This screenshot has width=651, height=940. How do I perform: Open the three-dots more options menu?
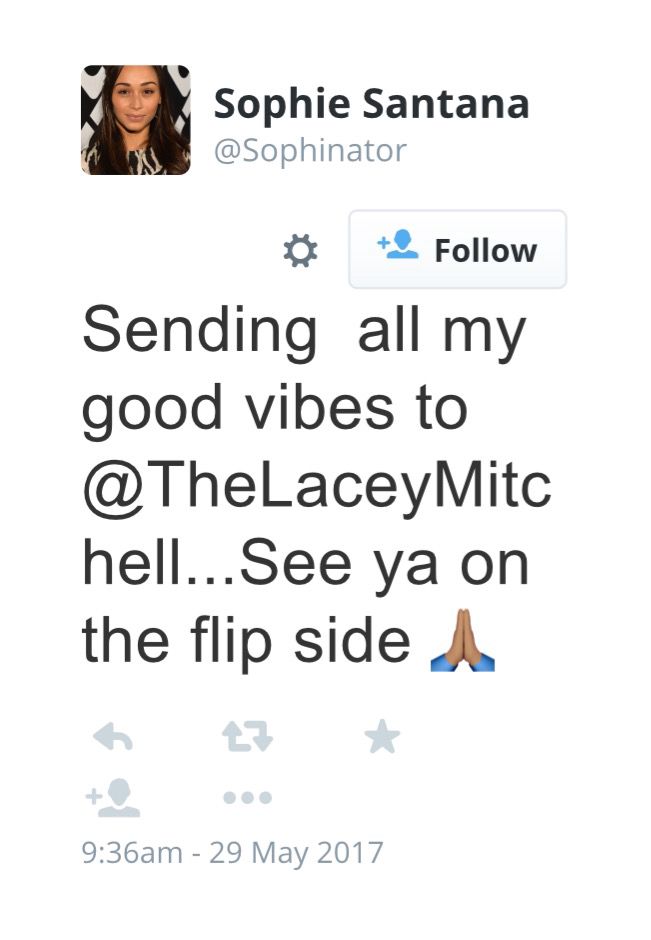pyautogui.click(x=247, y=797)
